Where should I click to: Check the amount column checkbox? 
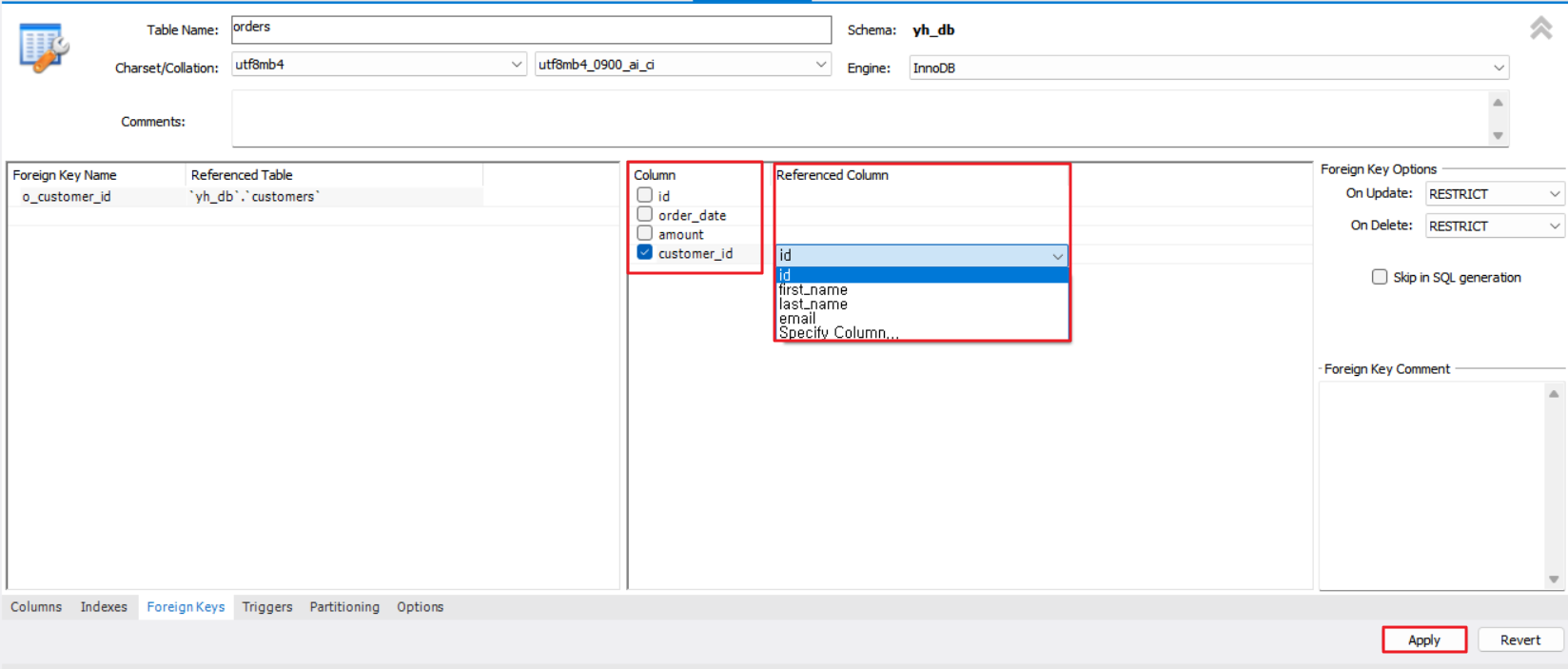pyautogui.click(x=644, y=233)
